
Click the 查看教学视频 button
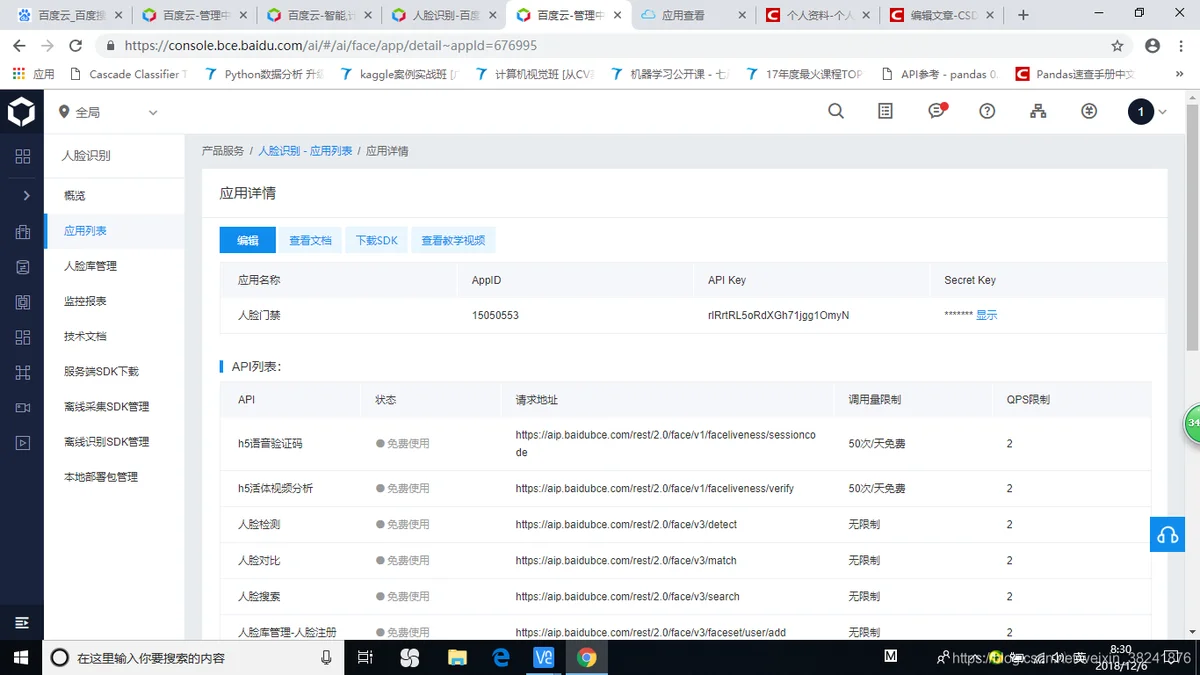tap(453, 240)
